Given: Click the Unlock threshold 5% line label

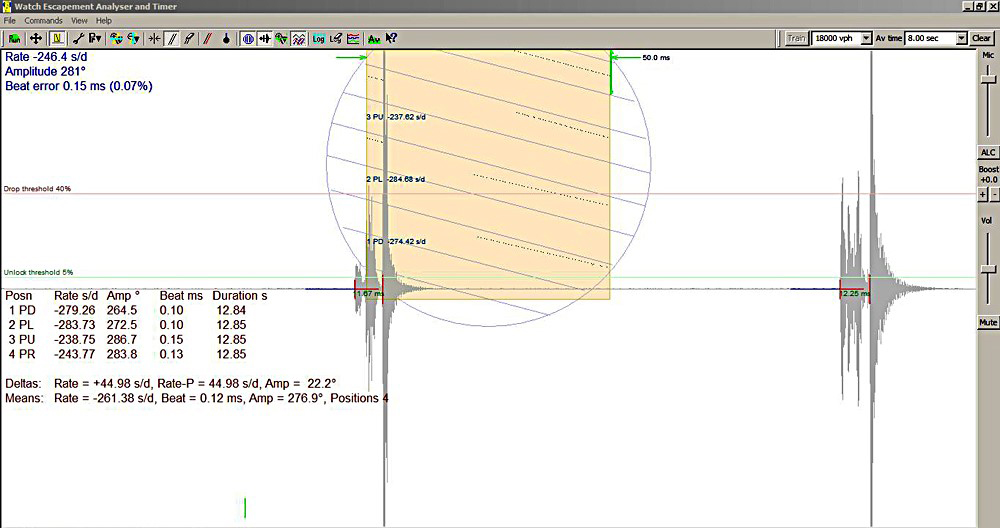Looking at the screenshot, I should [38, 272].
